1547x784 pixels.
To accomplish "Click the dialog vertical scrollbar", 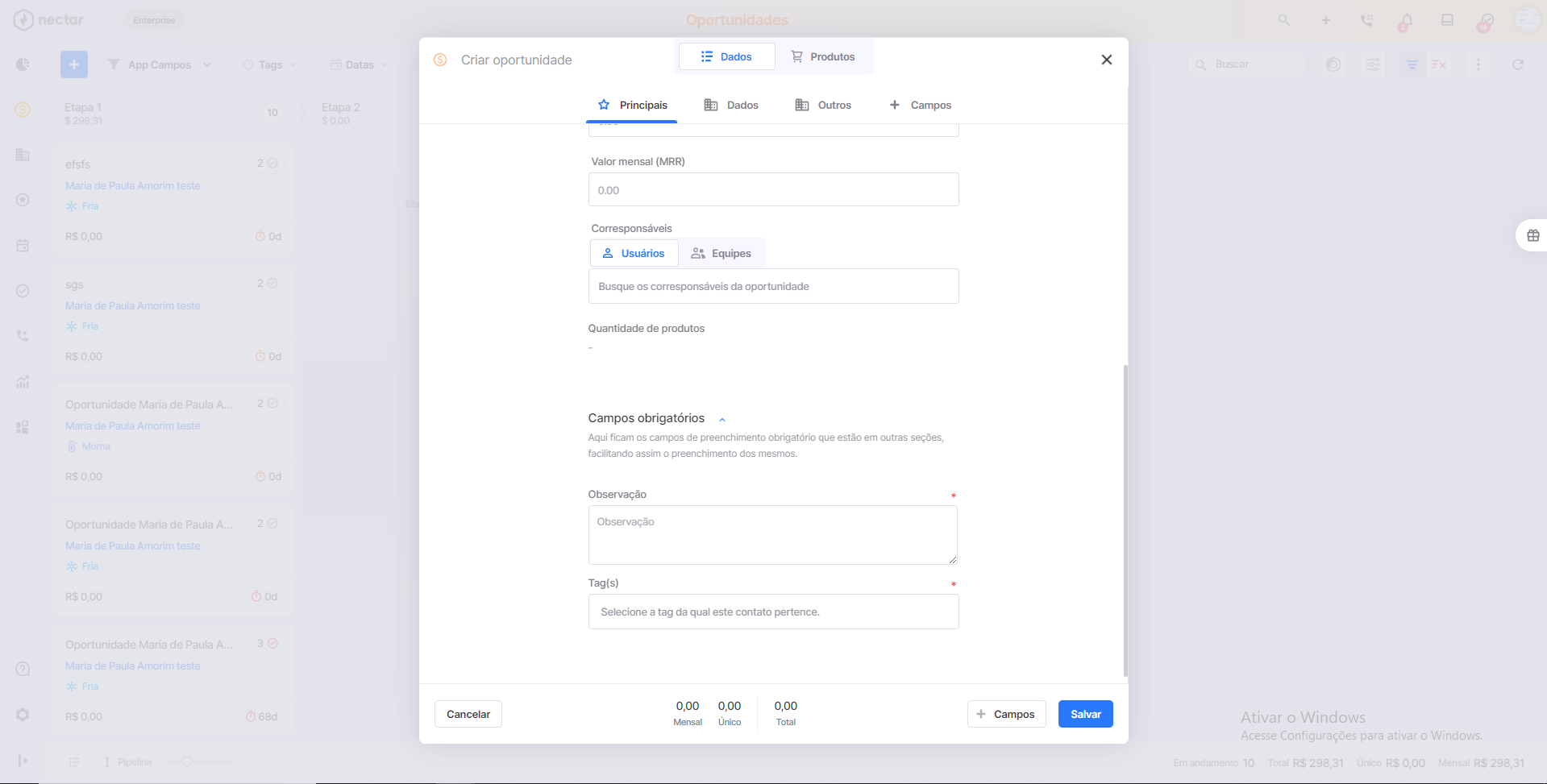I will (1125, 521).
